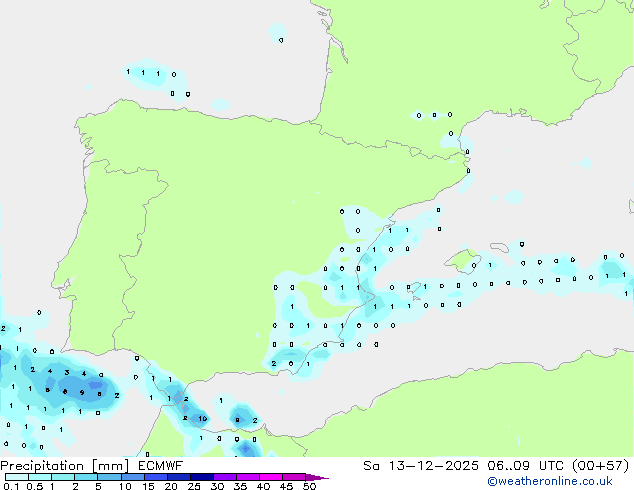Click the legend label '0.5'
Viewport: 634px width, 490px height.
(x=34, y=486)
